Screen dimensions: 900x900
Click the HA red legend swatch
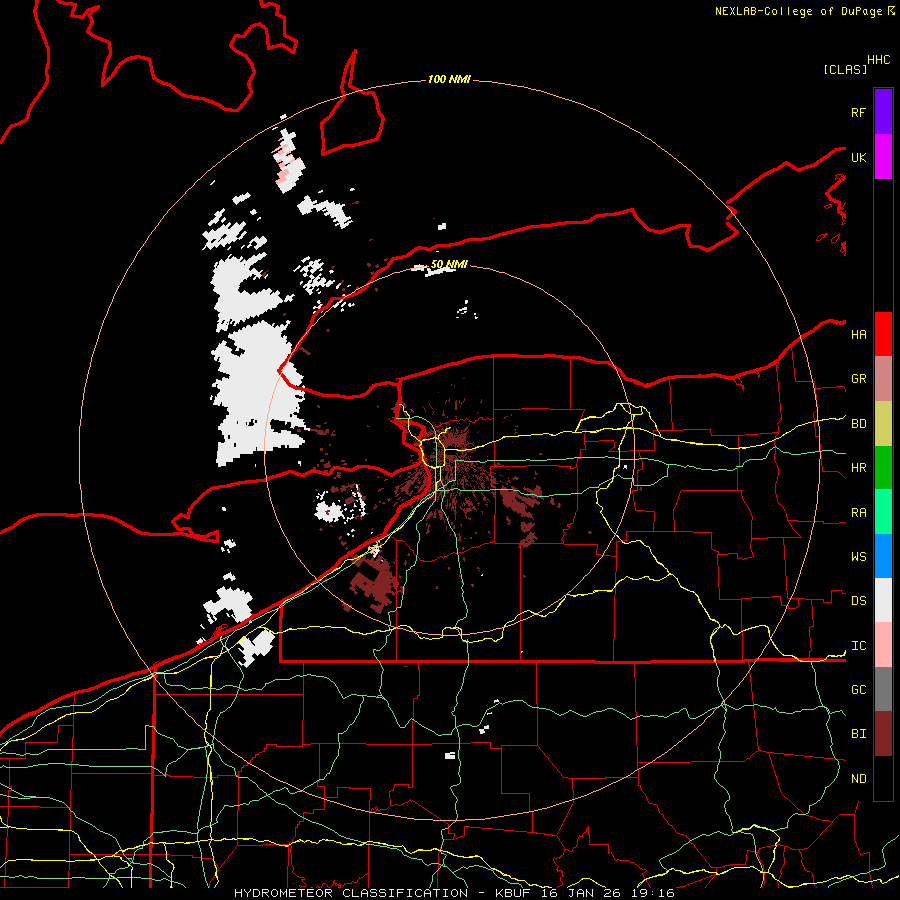coord(883,334)
